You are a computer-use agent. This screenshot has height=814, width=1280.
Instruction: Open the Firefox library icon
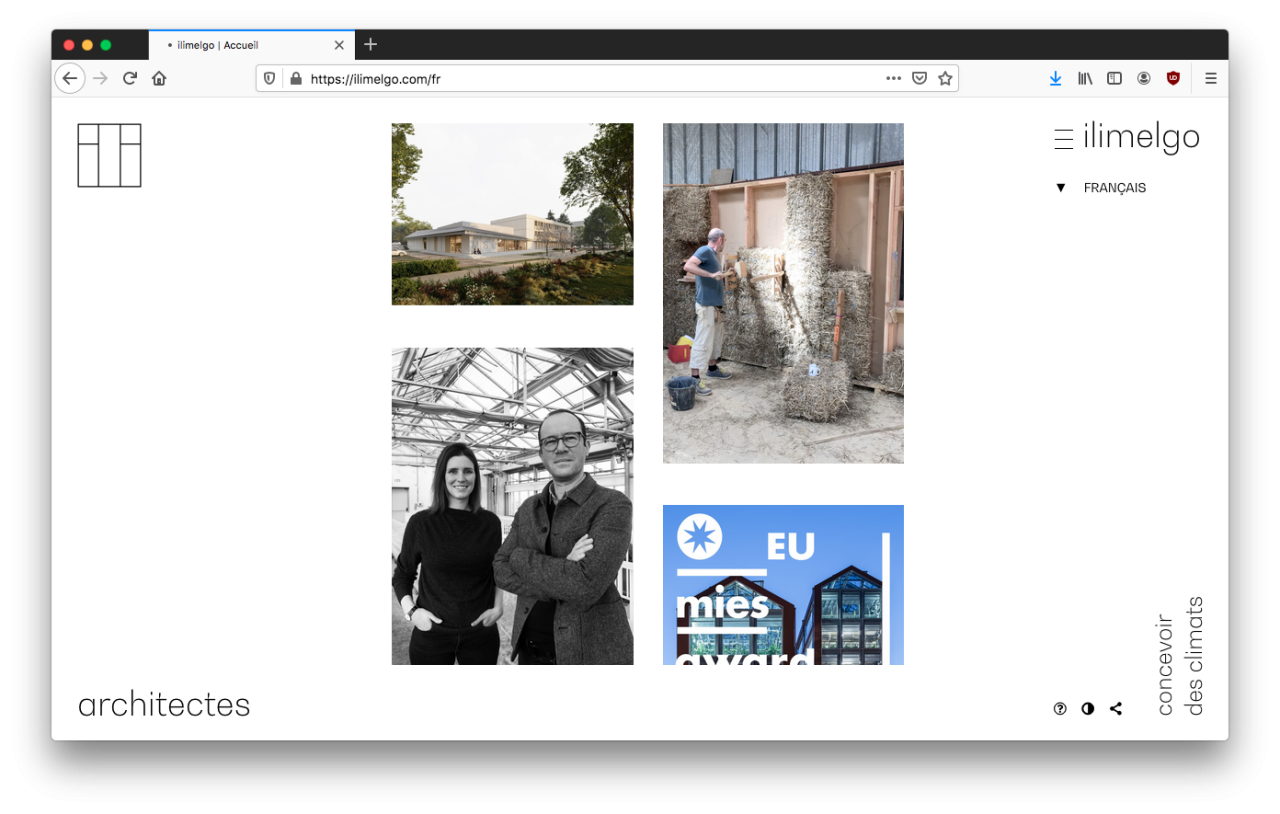coord(1085,78)
